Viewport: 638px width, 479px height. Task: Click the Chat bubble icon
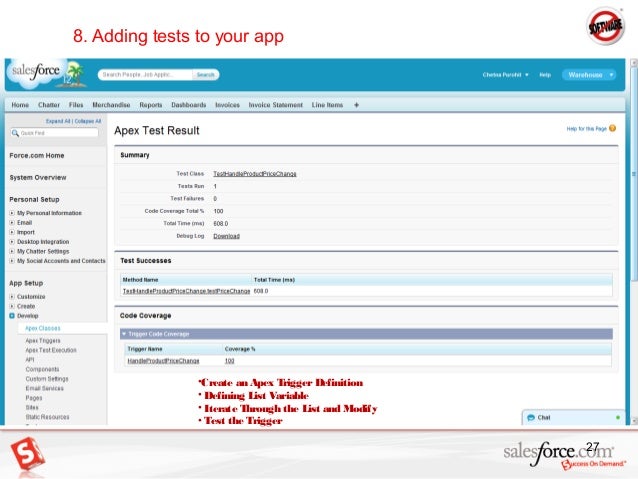531,418
